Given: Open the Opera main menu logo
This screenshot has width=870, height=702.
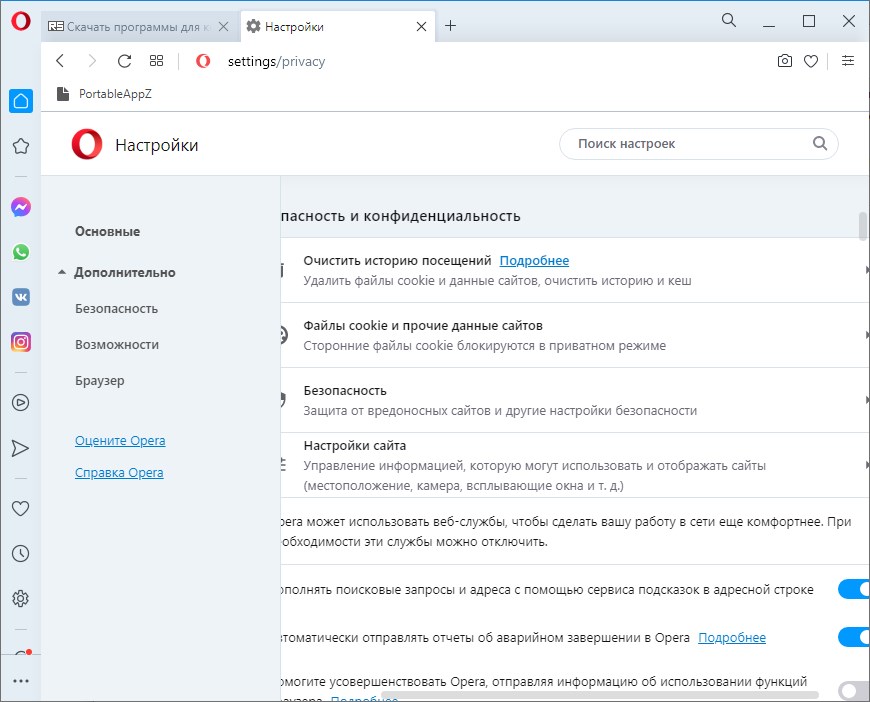Looking at the screenshot, I should pyautogui.click(x=21, y=22).
